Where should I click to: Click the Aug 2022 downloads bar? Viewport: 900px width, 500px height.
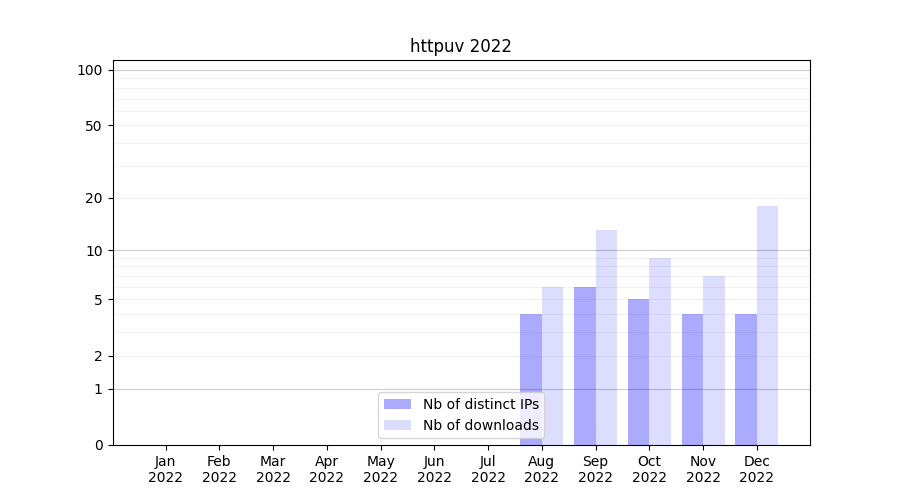pos(552,366)
